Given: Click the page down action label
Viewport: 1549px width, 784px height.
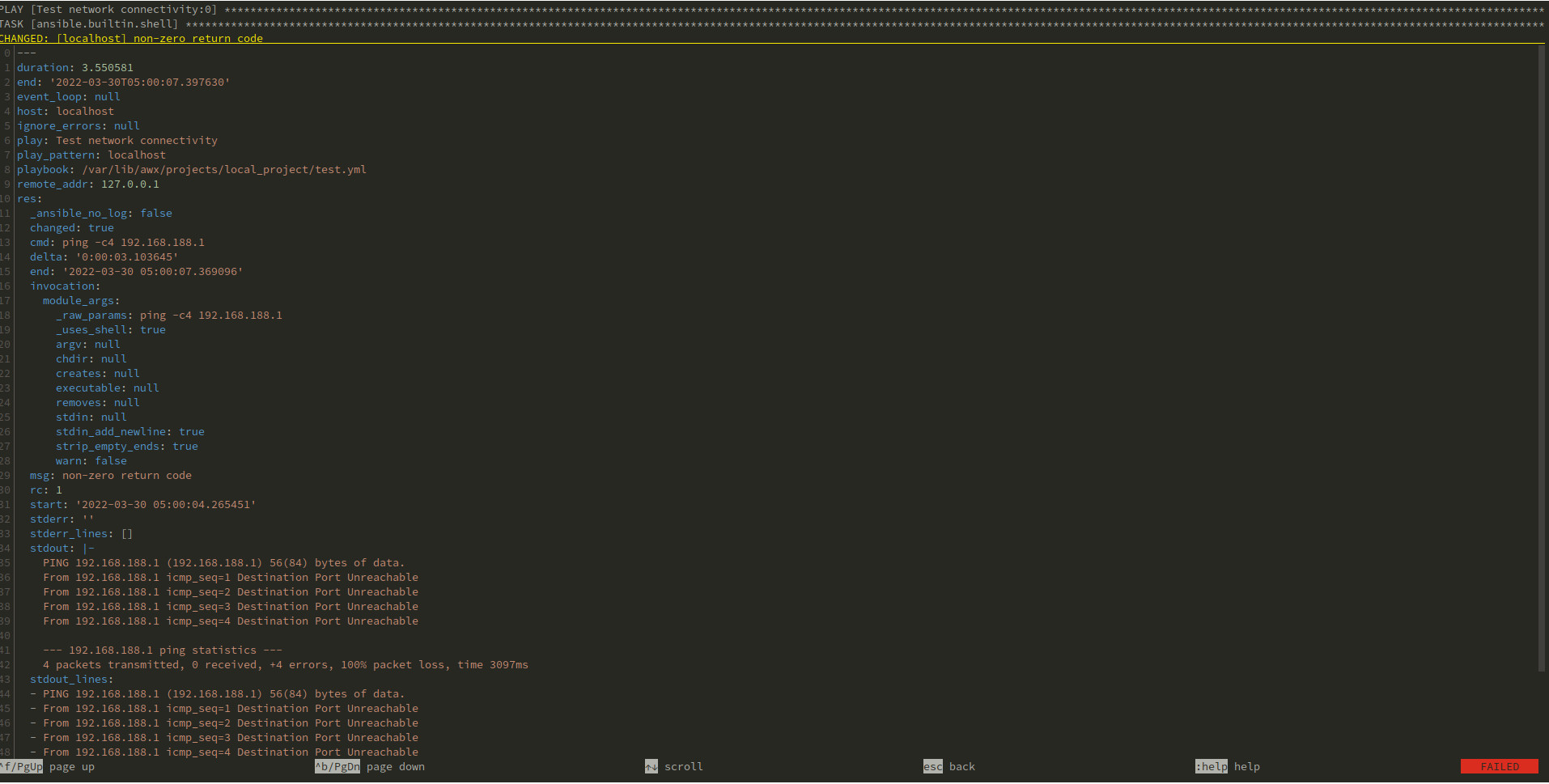Looking at the screenshot, I should tap(395, 766).
